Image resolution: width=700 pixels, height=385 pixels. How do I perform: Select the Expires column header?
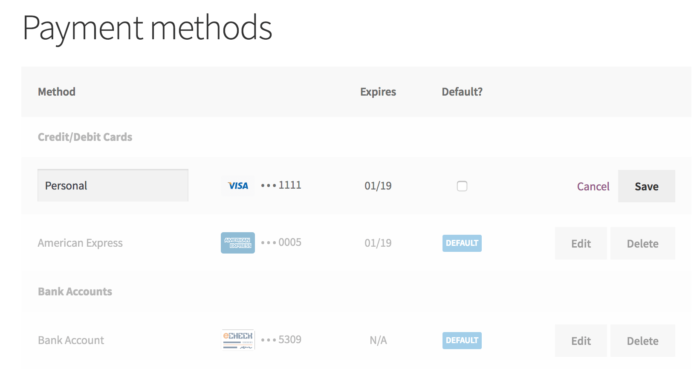(x=378, y=92)
